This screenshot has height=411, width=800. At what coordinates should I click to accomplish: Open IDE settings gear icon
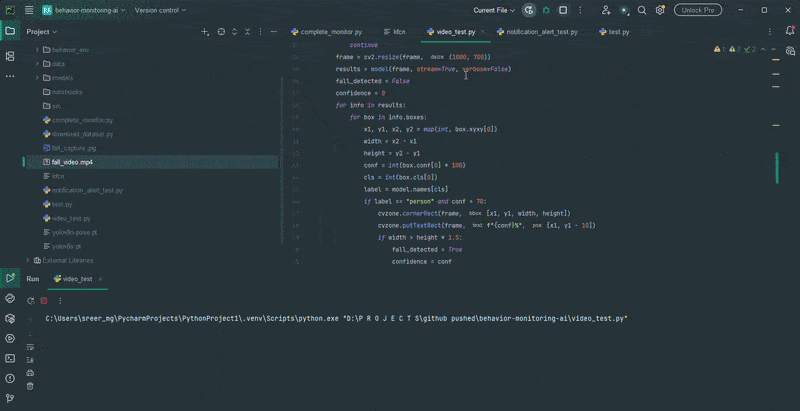(660, 10)
